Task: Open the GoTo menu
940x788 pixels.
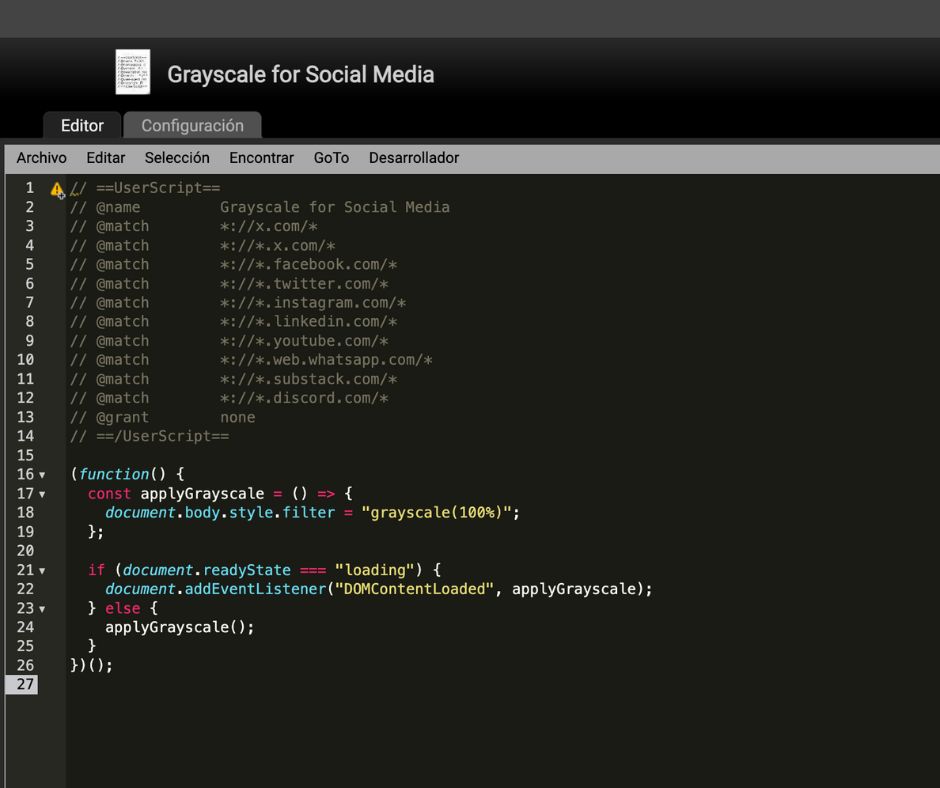Action: pos(332,158)
